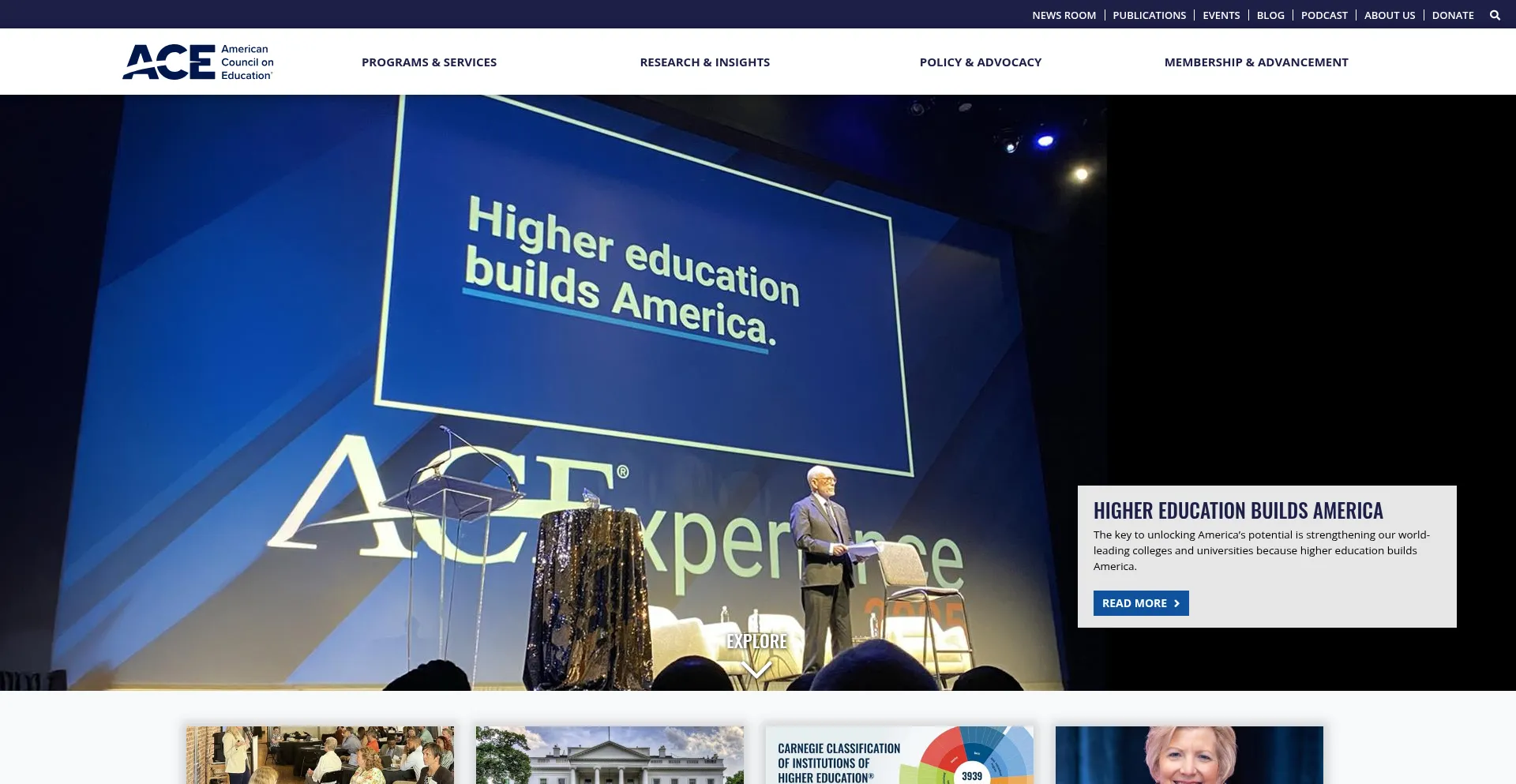1516x784 pixels.
Task: Open the Carnegie Classification card
Action: [899, 755]
